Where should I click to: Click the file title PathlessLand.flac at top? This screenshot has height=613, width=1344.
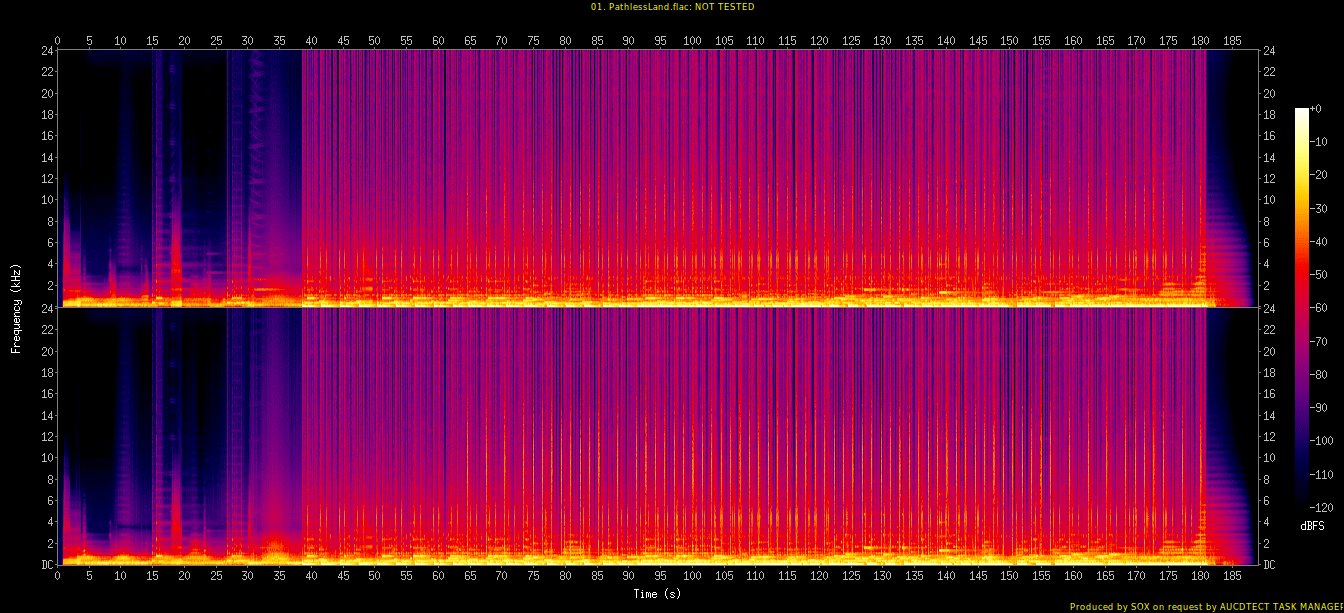(x=671, y=7)
